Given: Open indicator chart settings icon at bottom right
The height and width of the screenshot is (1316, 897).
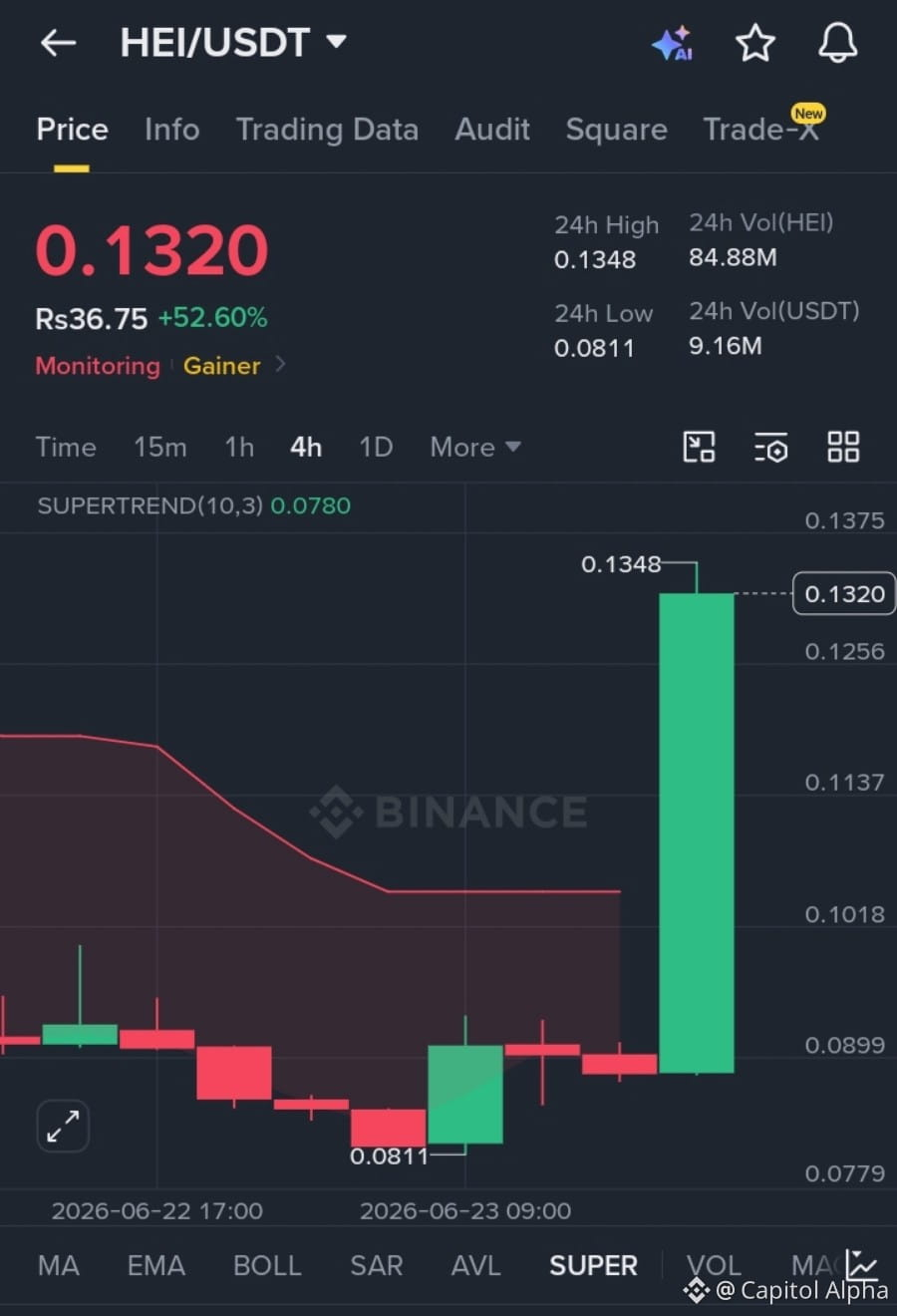Looking at the screenshot, I should 861,1264.
